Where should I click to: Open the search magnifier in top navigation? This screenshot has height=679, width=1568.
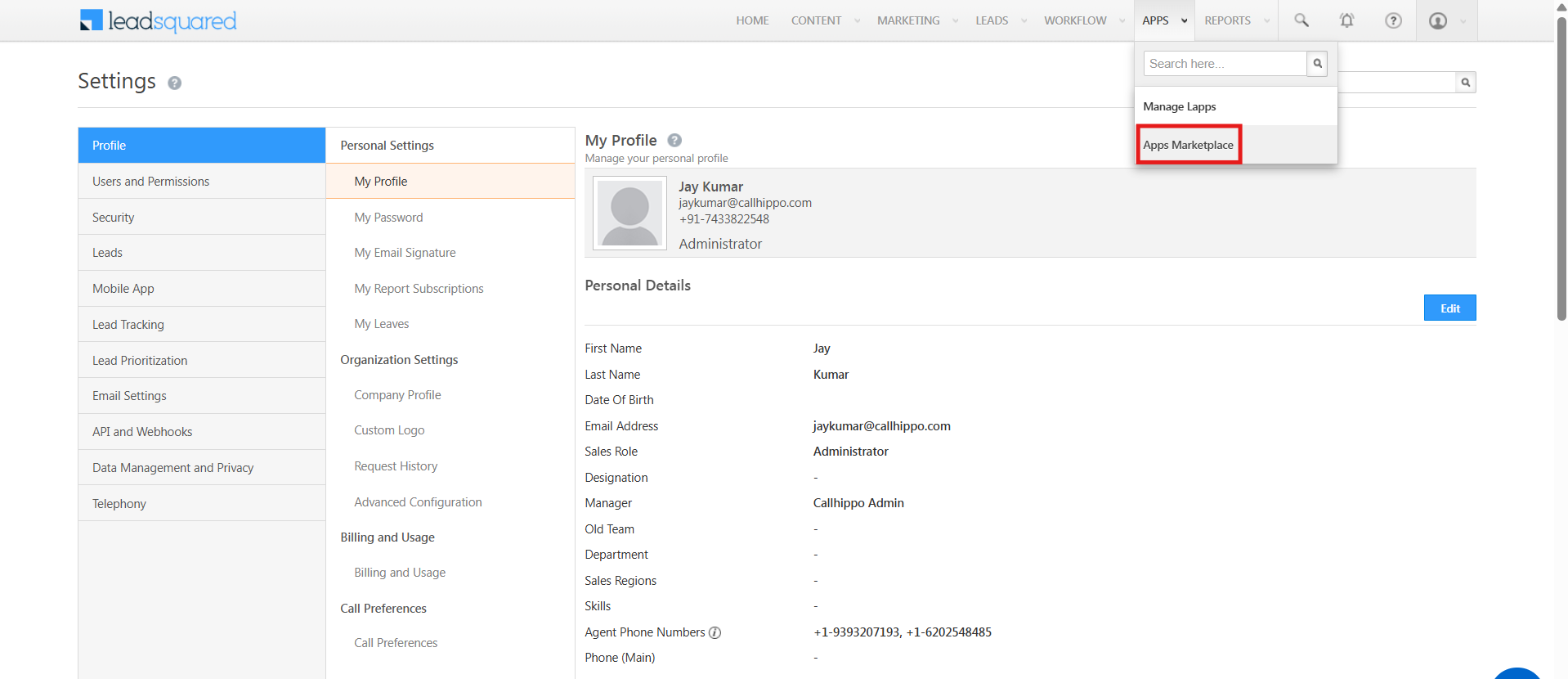1301,20
